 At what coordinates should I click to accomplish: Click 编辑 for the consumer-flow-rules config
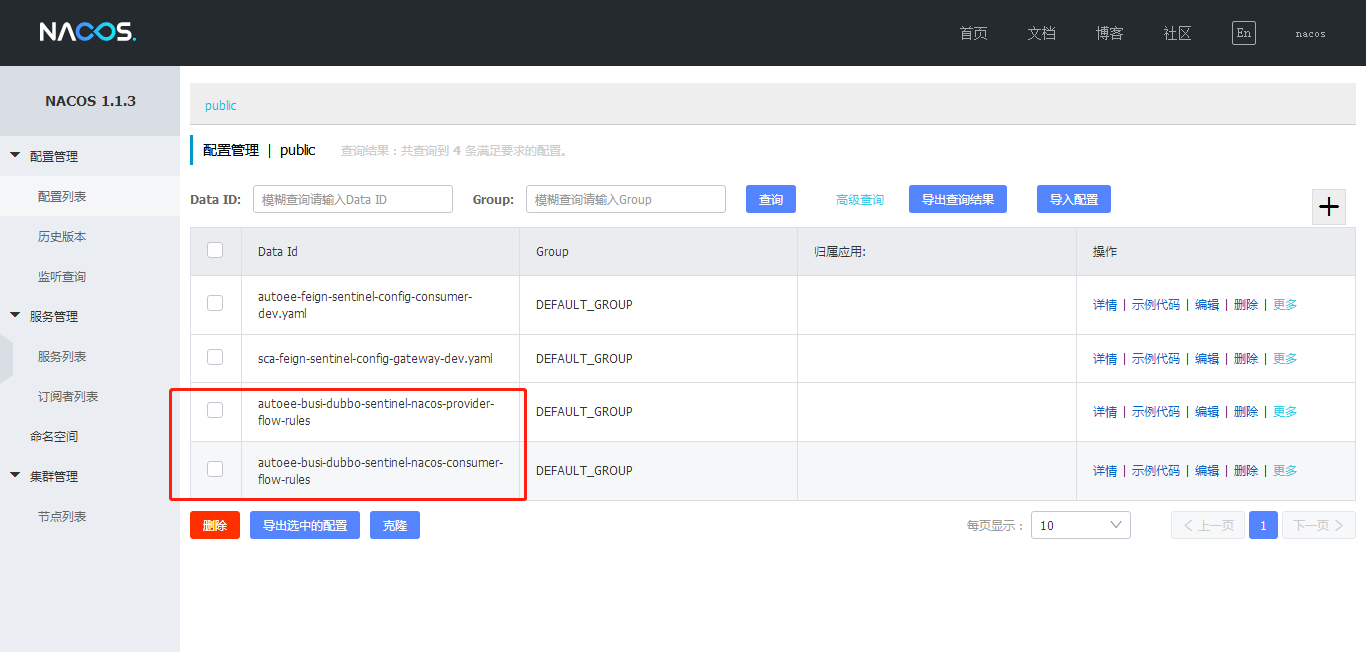[x=1207, y=470]
